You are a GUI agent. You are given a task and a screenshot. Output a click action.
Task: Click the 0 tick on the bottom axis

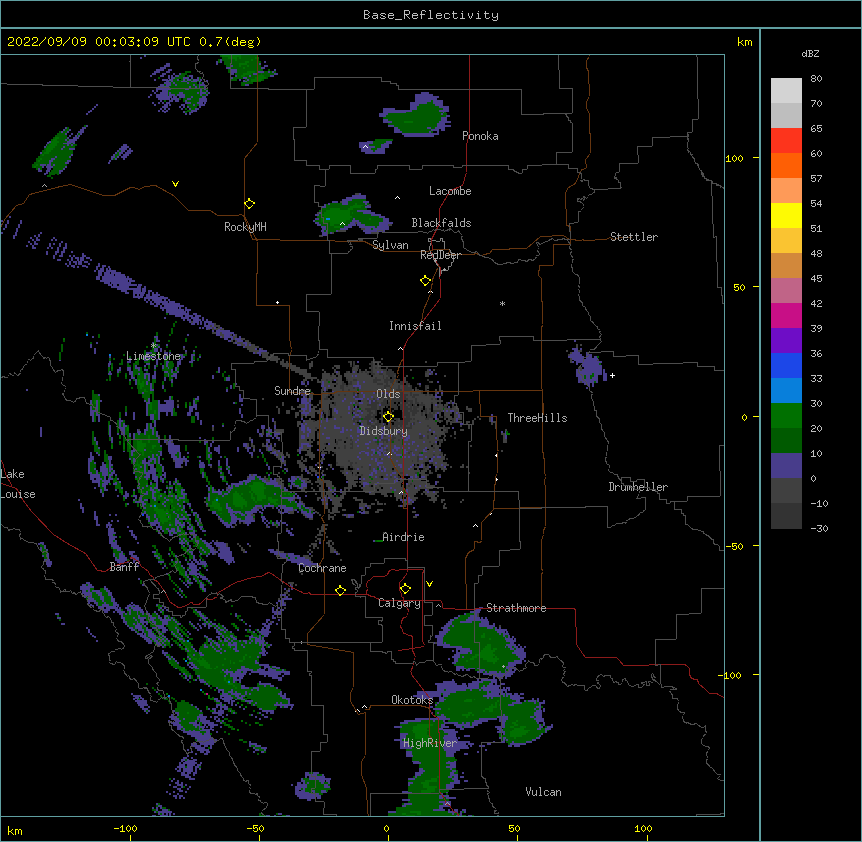click(x=386, y=828)
